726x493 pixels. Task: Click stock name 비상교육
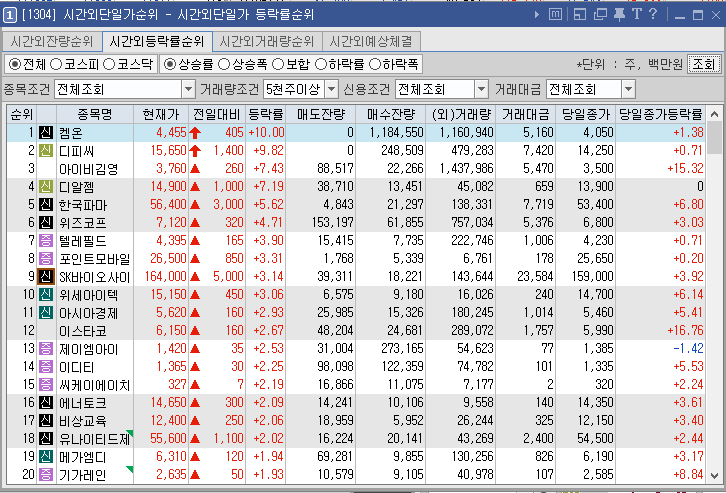[82, 421]
